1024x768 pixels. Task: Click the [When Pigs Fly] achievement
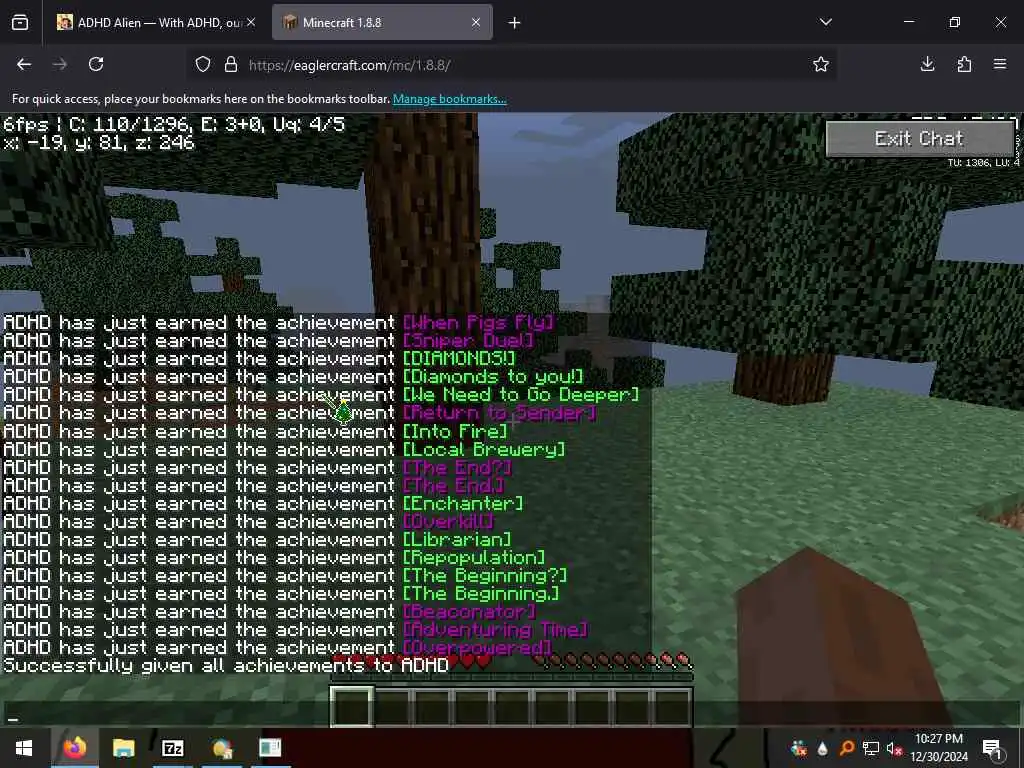point(479,323)
